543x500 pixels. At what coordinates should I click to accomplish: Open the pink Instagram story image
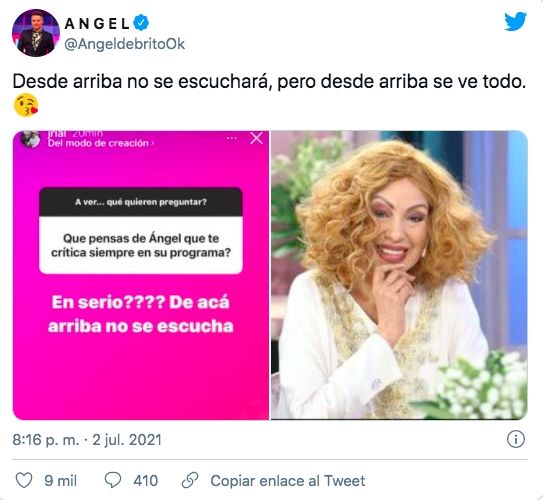pyautogui.click(x=141, y=275)
